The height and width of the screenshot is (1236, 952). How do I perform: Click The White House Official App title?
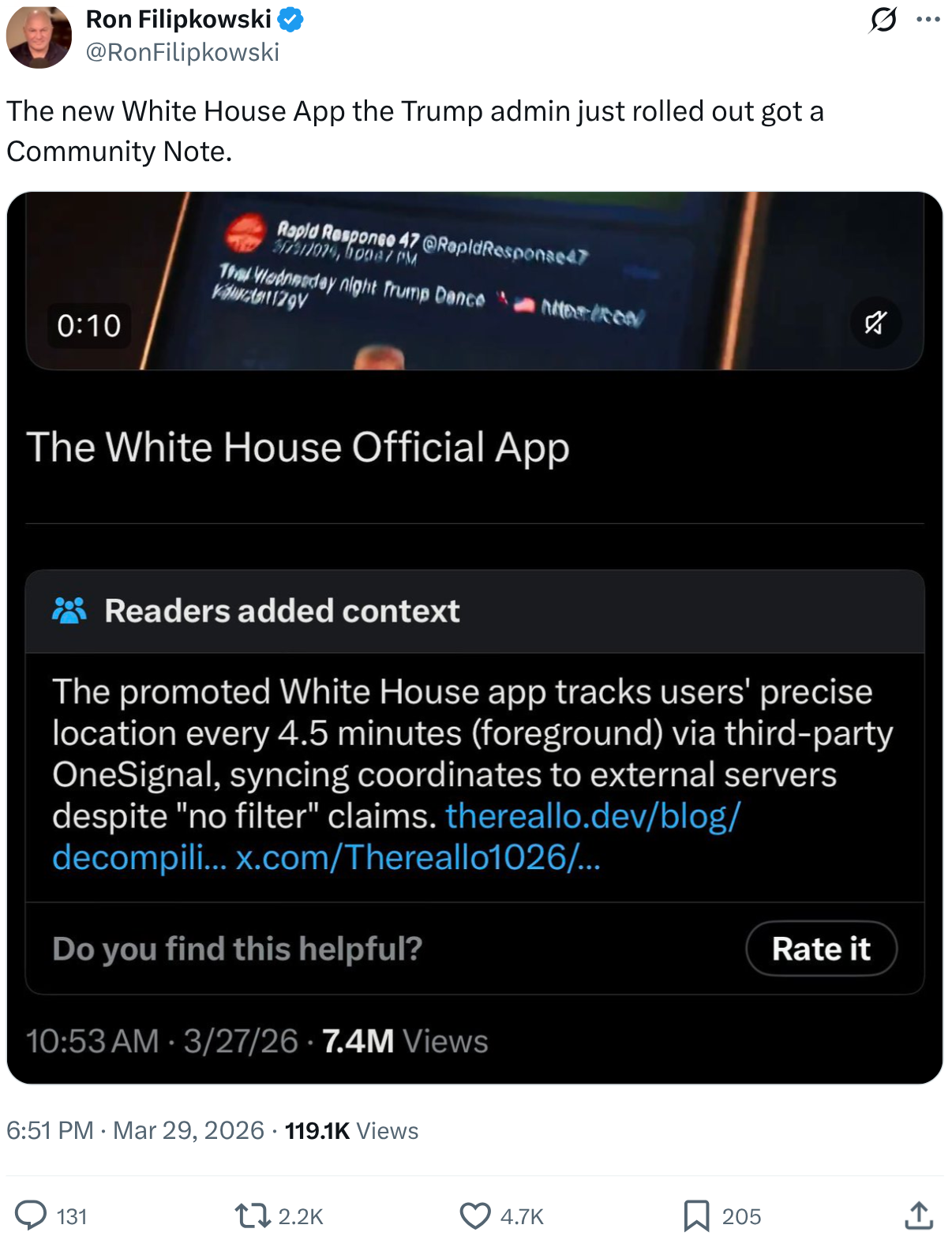298,448
